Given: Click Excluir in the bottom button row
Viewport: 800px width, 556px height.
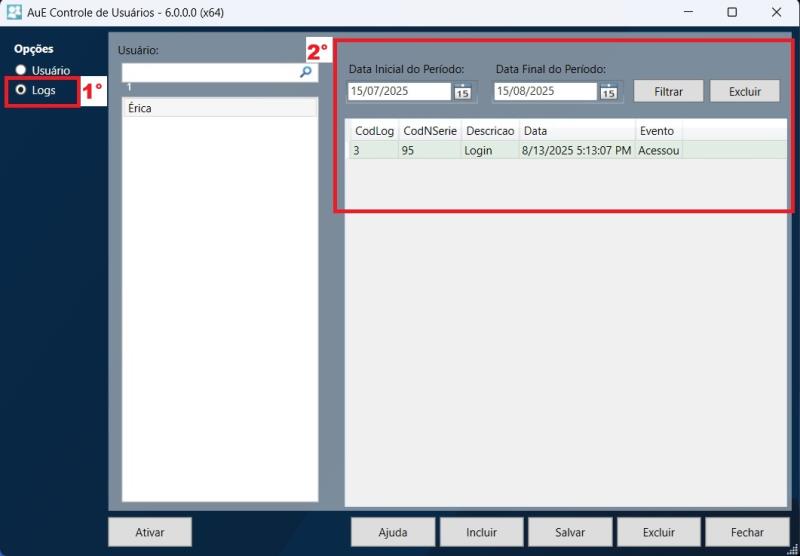Looking at the screenshot, I should pyautogui.click(x=658, y=532).
